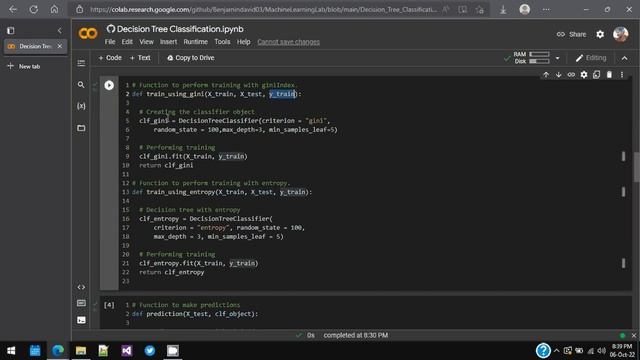The width and height of the screenshot is (640, 360).
Task: Open File Explorer from taskbar
Action: (x=81, y=351)
